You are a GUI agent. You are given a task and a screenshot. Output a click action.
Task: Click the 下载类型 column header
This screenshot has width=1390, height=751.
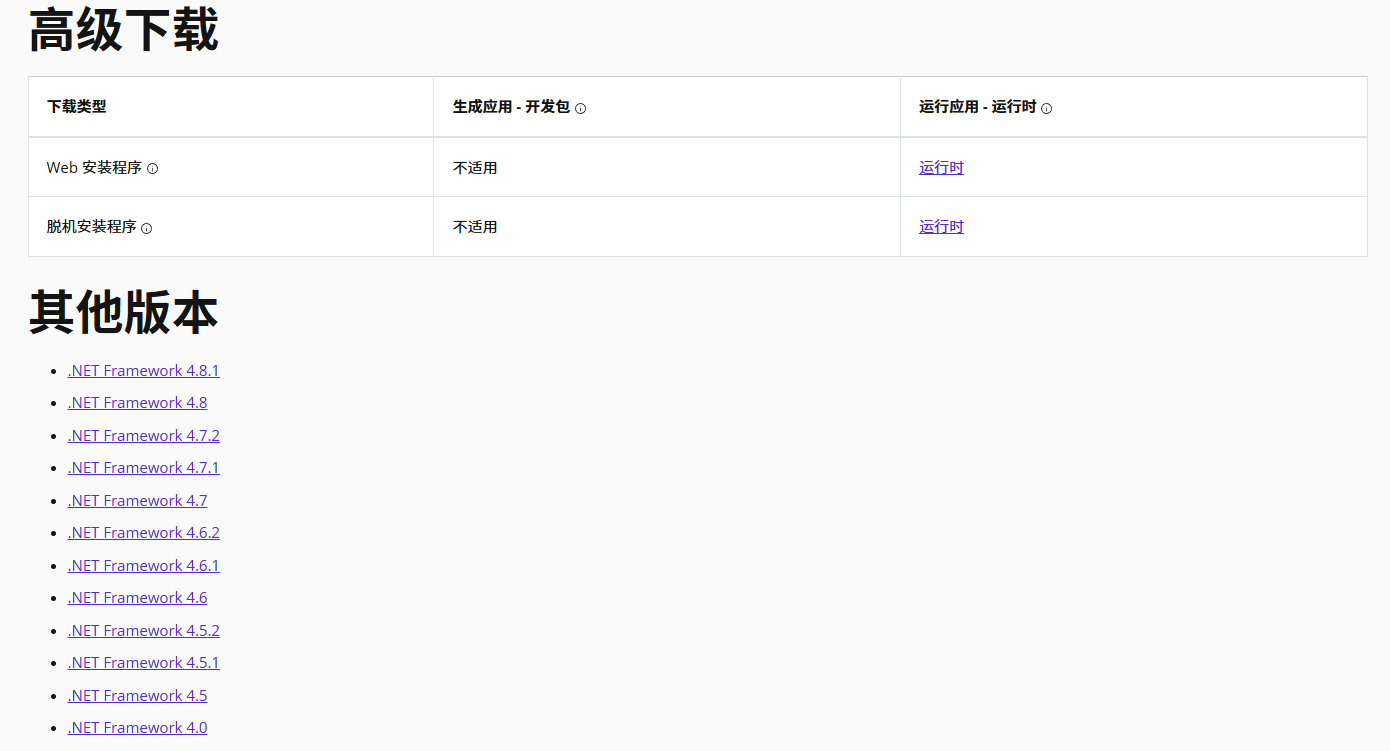[x=76, y=106]
